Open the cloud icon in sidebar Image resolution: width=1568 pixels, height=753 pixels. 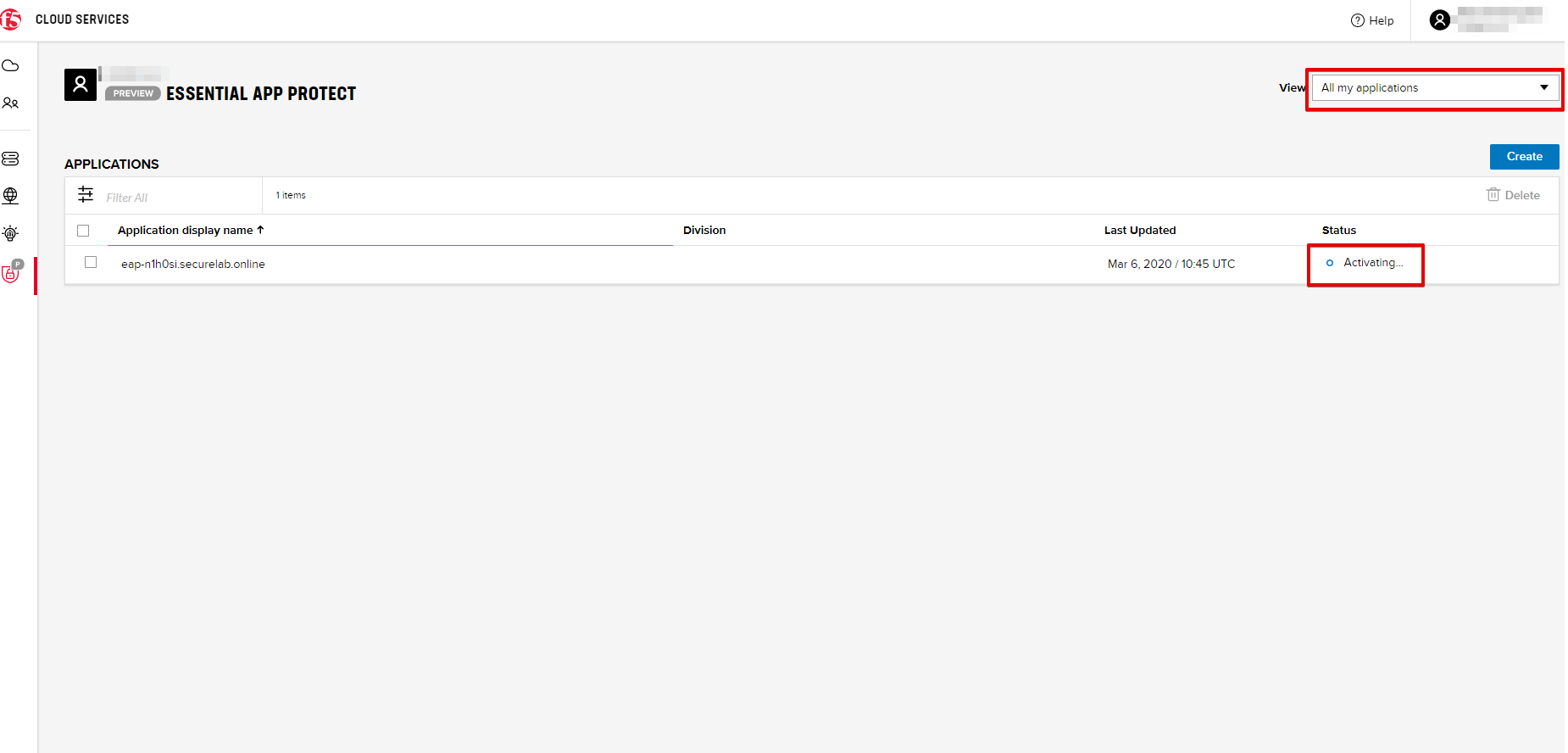click(x=10, y=66)
